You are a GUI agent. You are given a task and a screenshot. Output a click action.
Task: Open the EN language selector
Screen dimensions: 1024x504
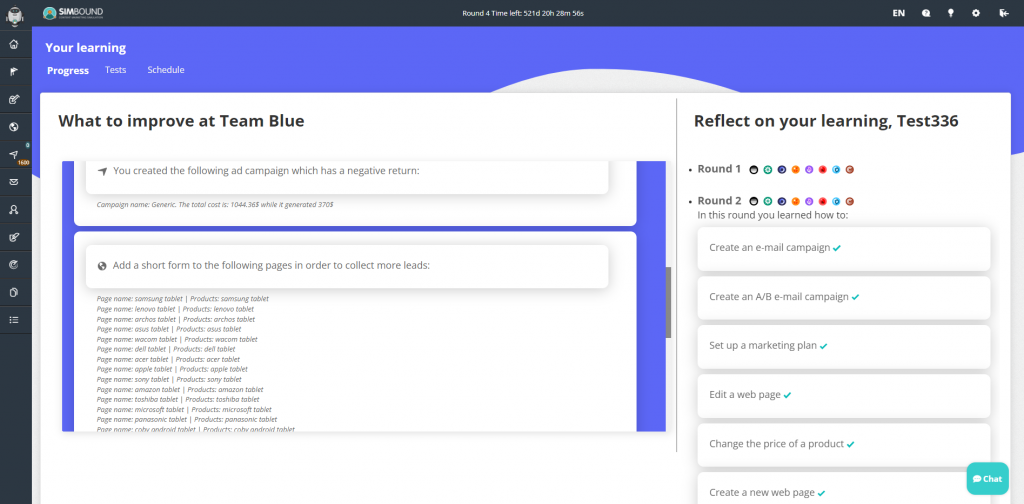pyautogui.click(x=898, y=13)
